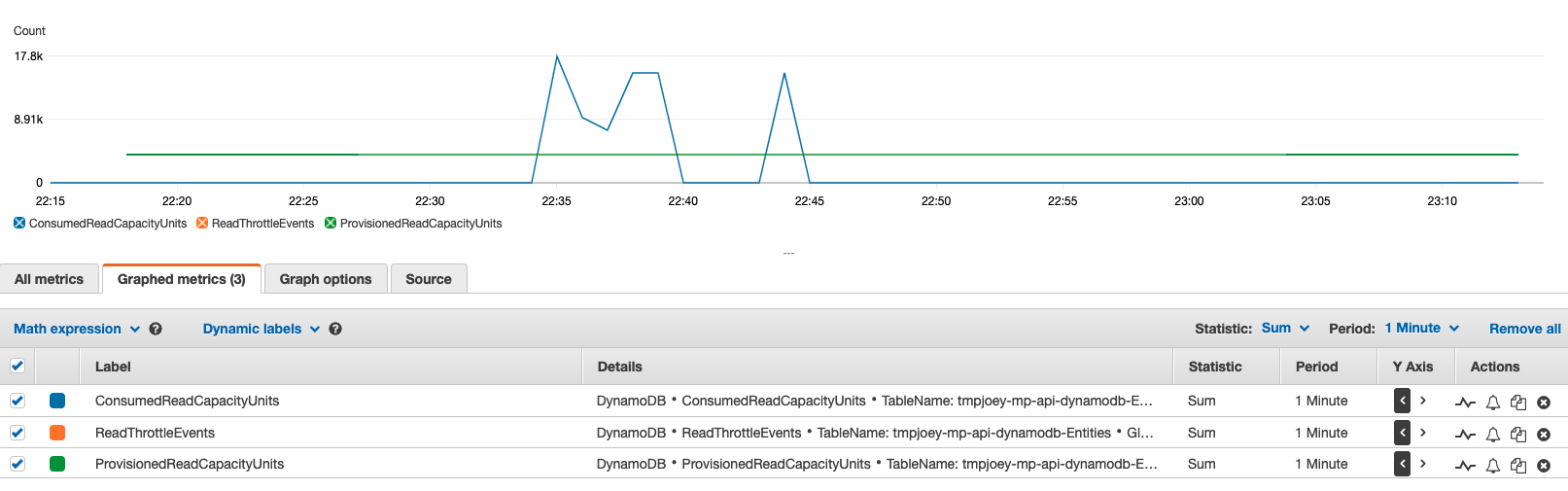This screenshot has height=491, width=1568.
Task: Click Sum statistic in ReadThrottleEvents row
Action: (1202, 433)
